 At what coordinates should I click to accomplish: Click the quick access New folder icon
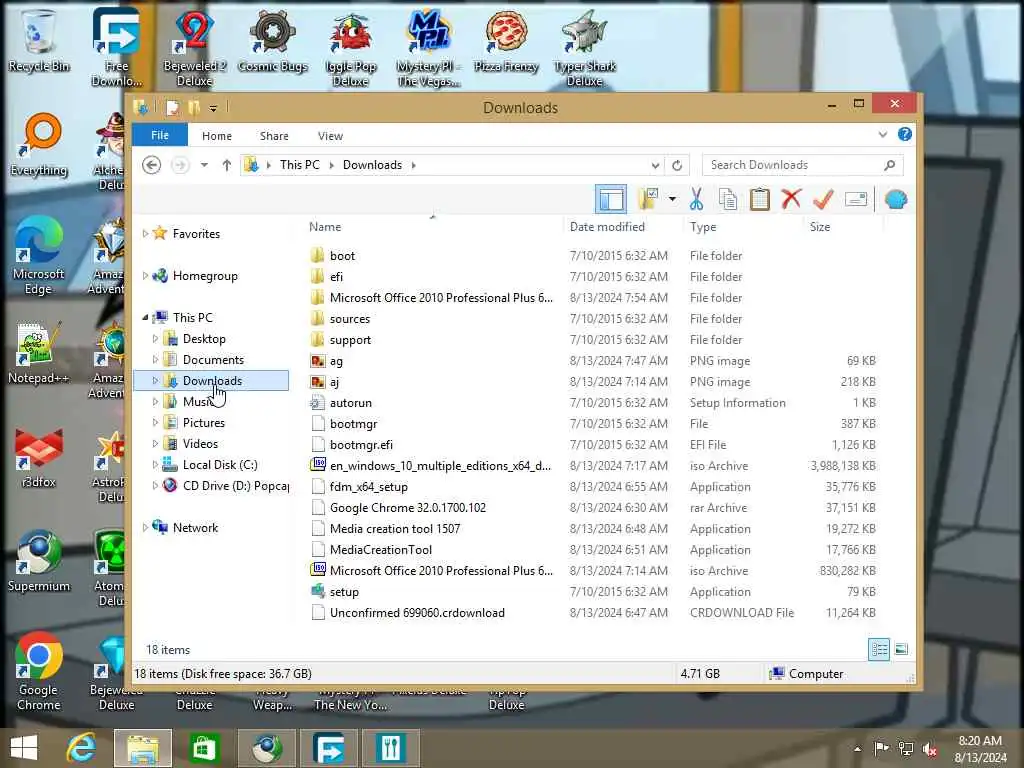194,107
